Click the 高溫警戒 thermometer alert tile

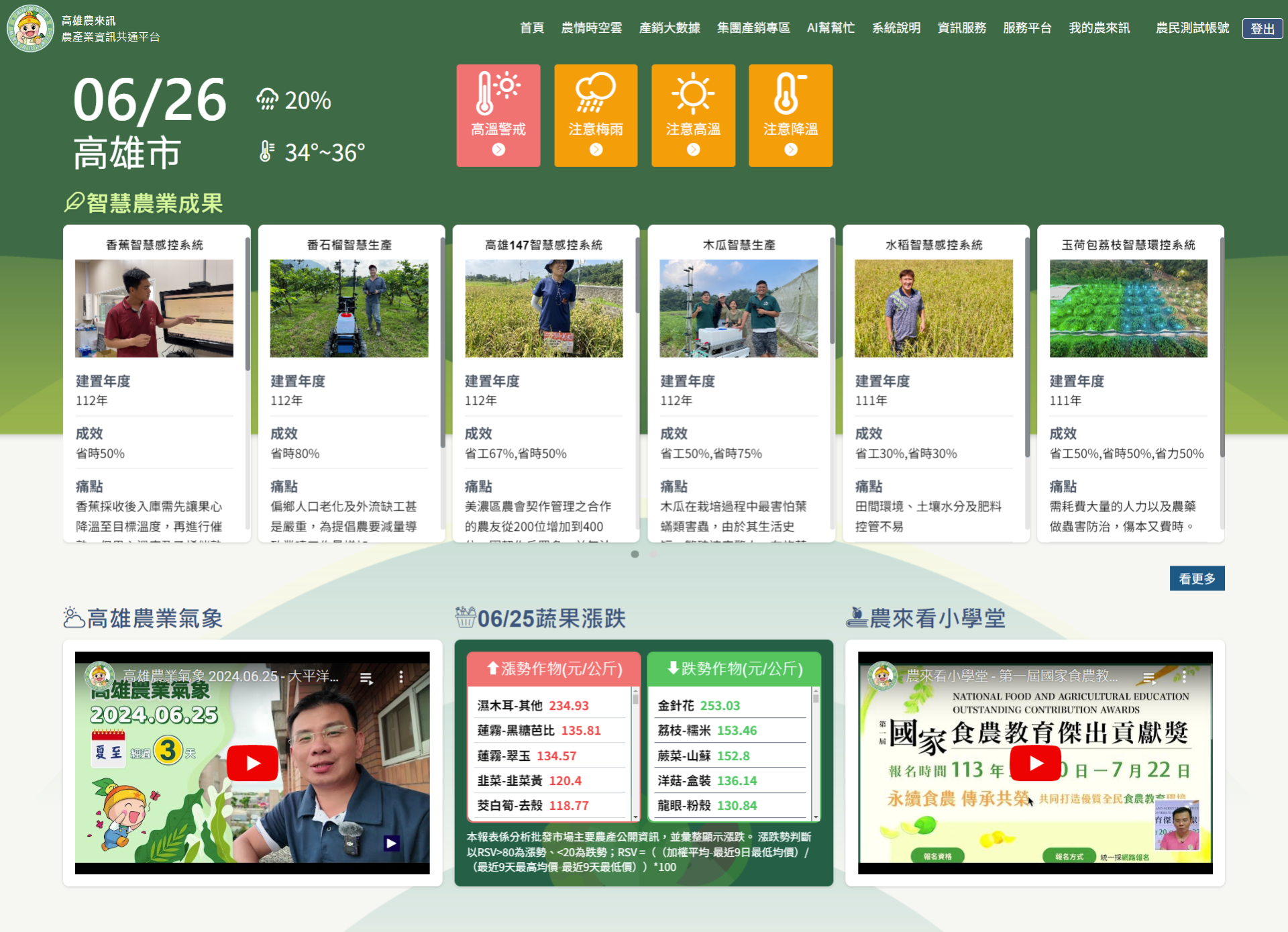coord(498,115)
